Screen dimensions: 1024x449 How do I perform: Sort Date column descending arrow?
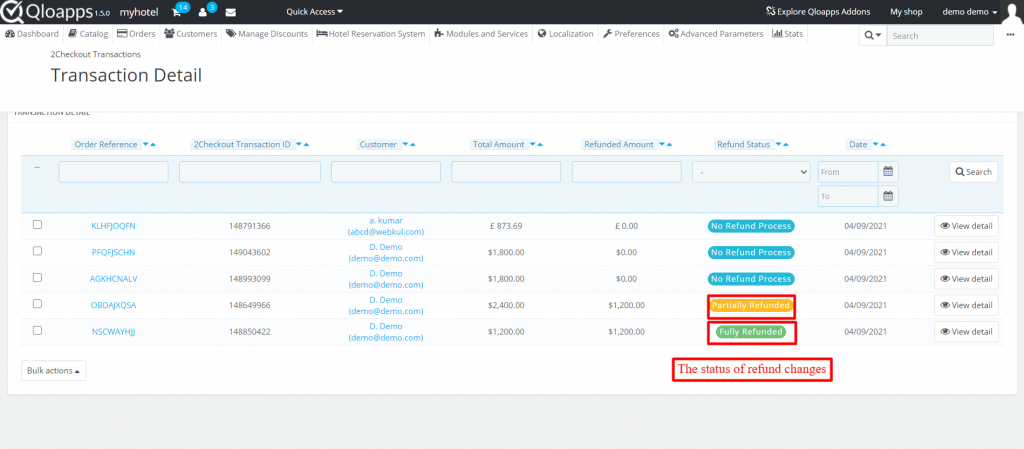[876, 144]
